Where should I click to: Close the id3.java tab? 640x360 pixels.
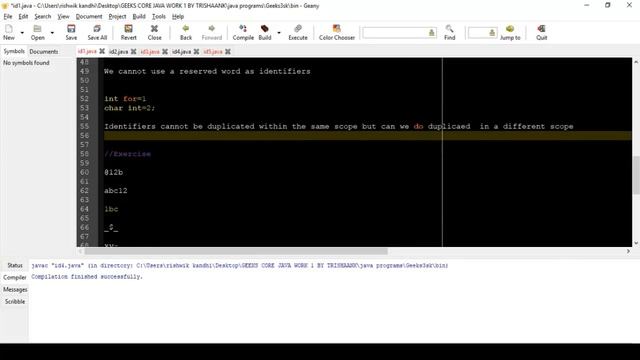point(165,51)
